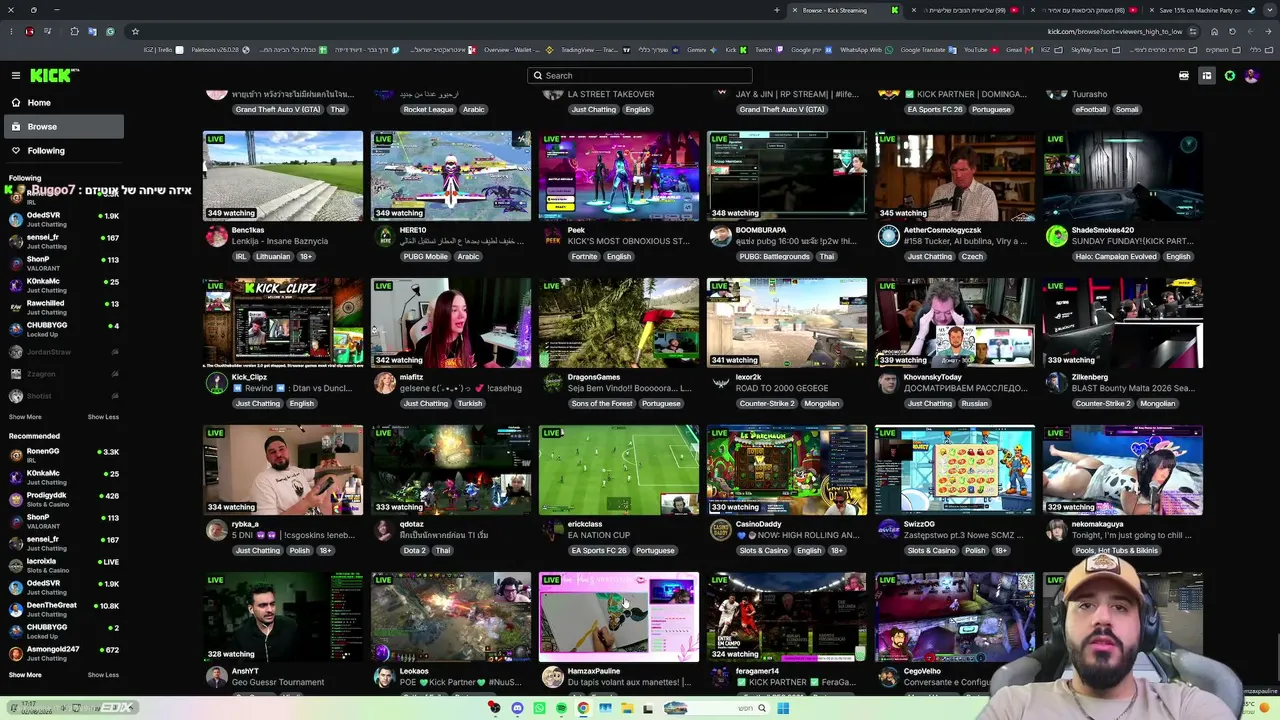Screen dimensions: 1280x720
Task: Collapse Following list with Show Less
Action: (x=103, y=417)
